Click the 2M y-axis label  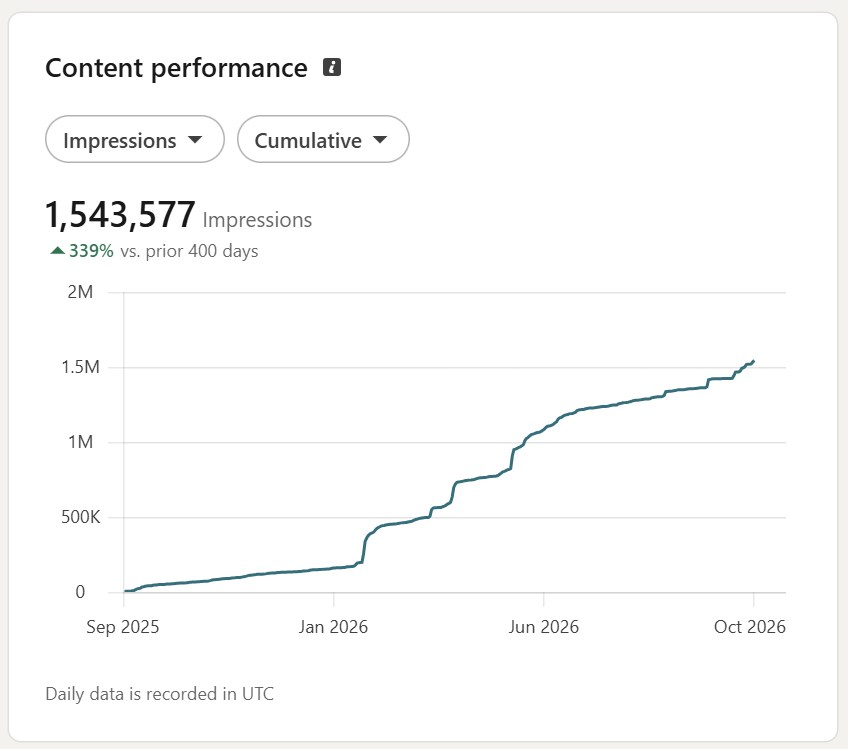80,292
